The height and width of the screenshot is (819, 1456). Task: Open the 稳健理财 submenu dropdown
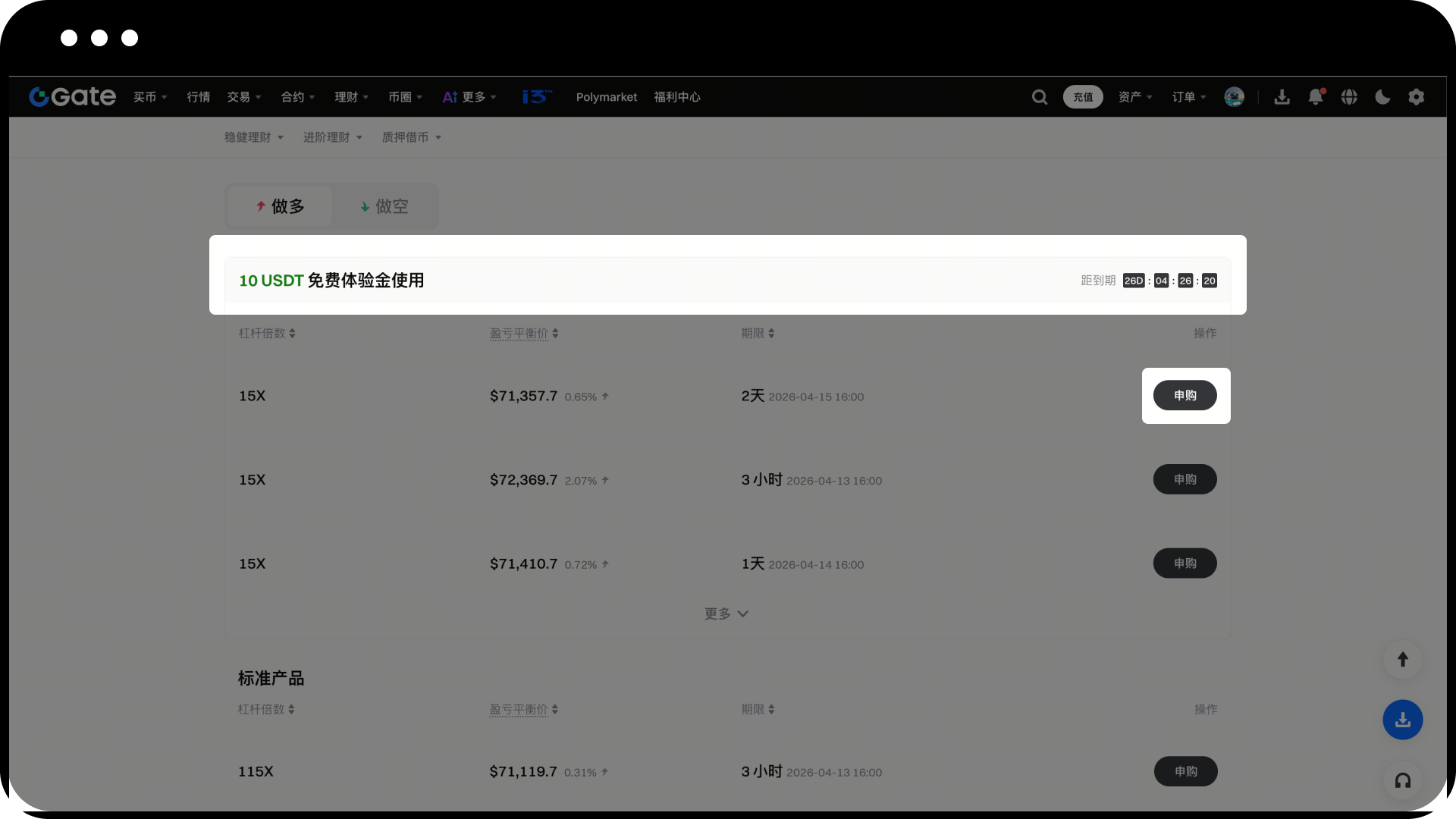(x=253, y=137)
